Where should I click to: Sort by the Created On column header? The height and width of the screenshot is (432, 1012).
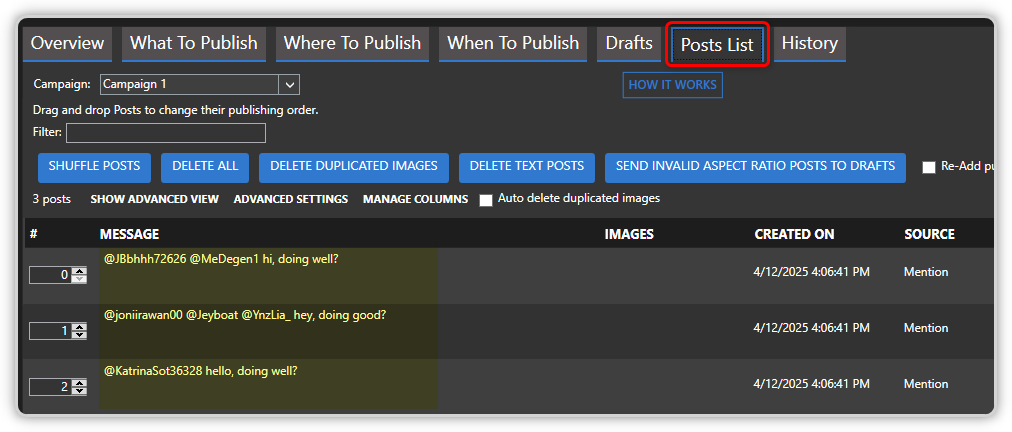(794, 234)
